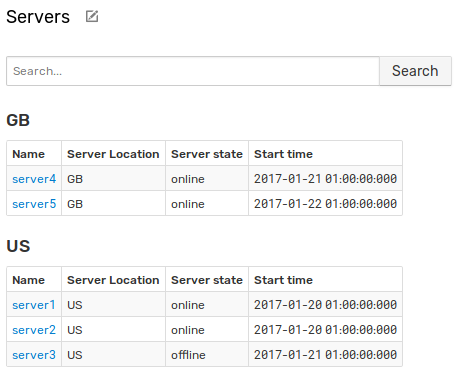Select server5 start time 2017-01-22 cell
The width and height of the screenshot is (460, 374).
(x=325, y=204)
